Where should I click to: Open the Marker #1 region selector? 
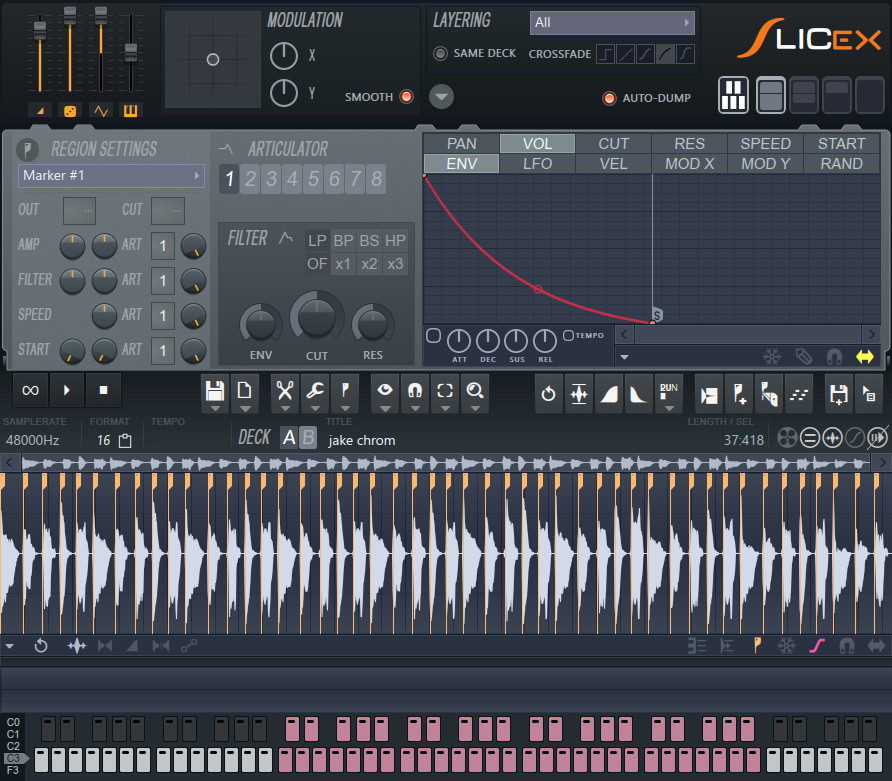coord(110,176)
